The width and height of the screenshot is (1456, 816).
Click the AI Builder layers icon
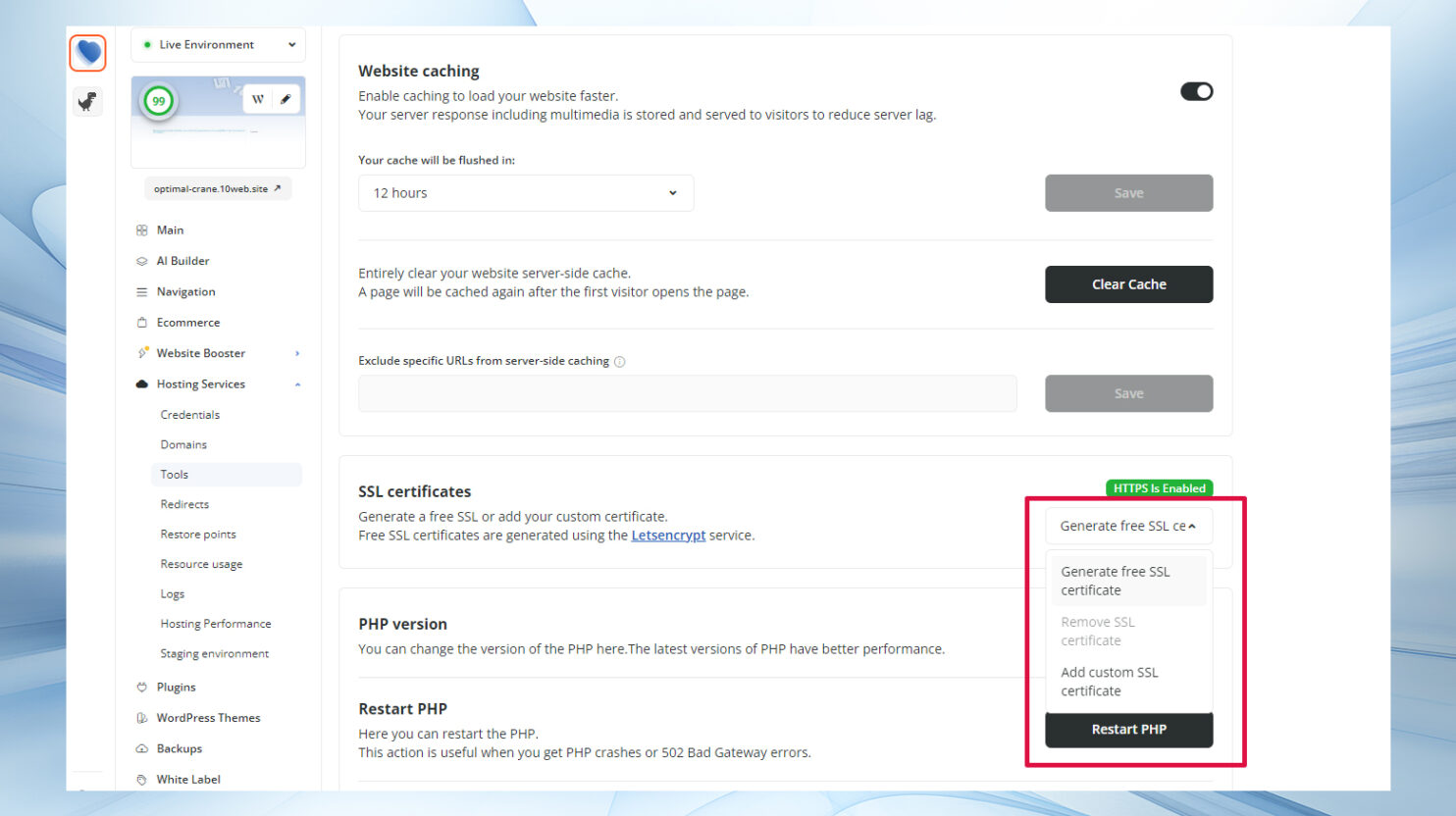tap(142, 261)
